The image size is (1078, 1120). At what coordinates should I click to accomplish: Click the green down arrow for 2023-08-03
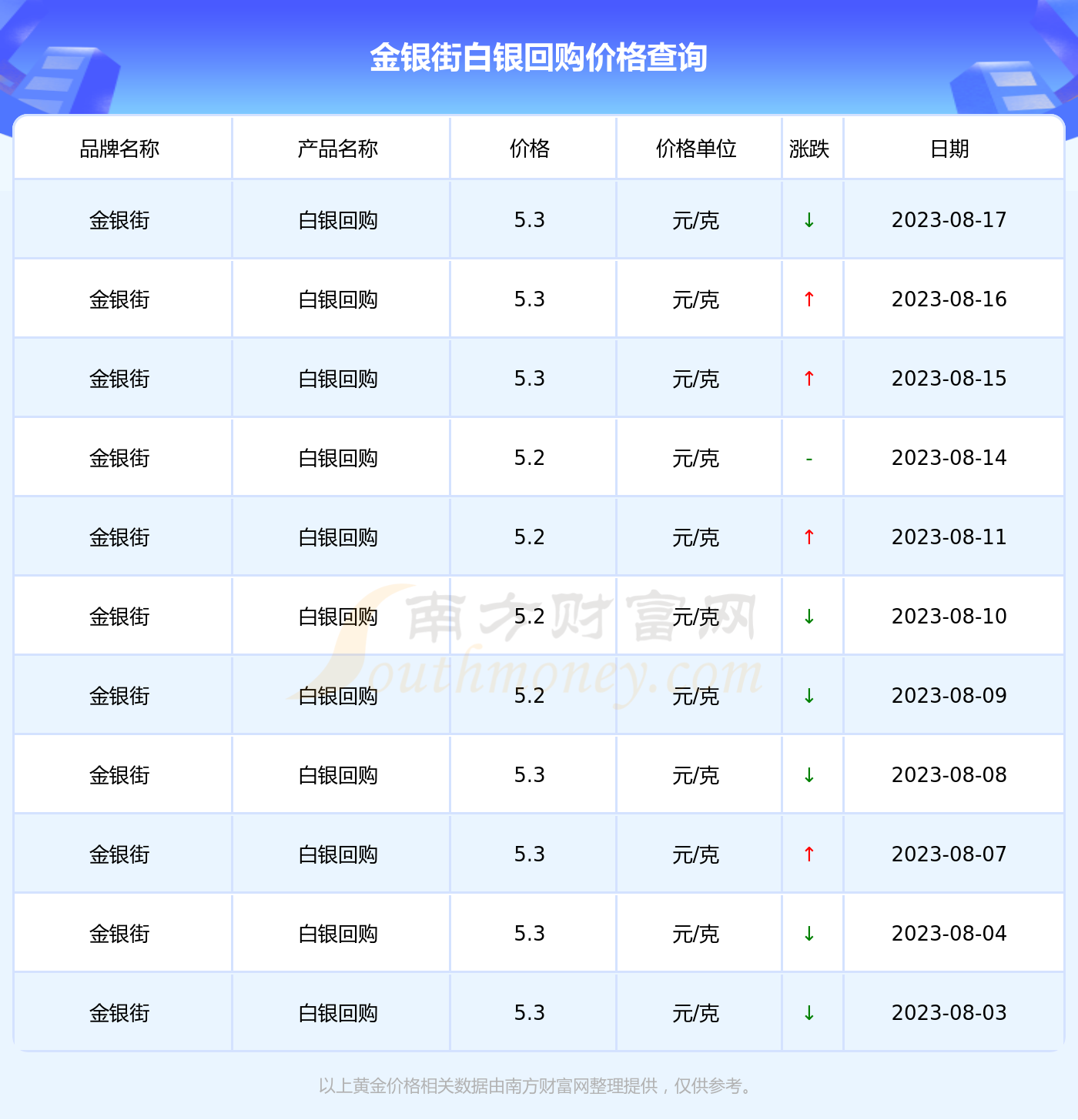click(809, 1014)
